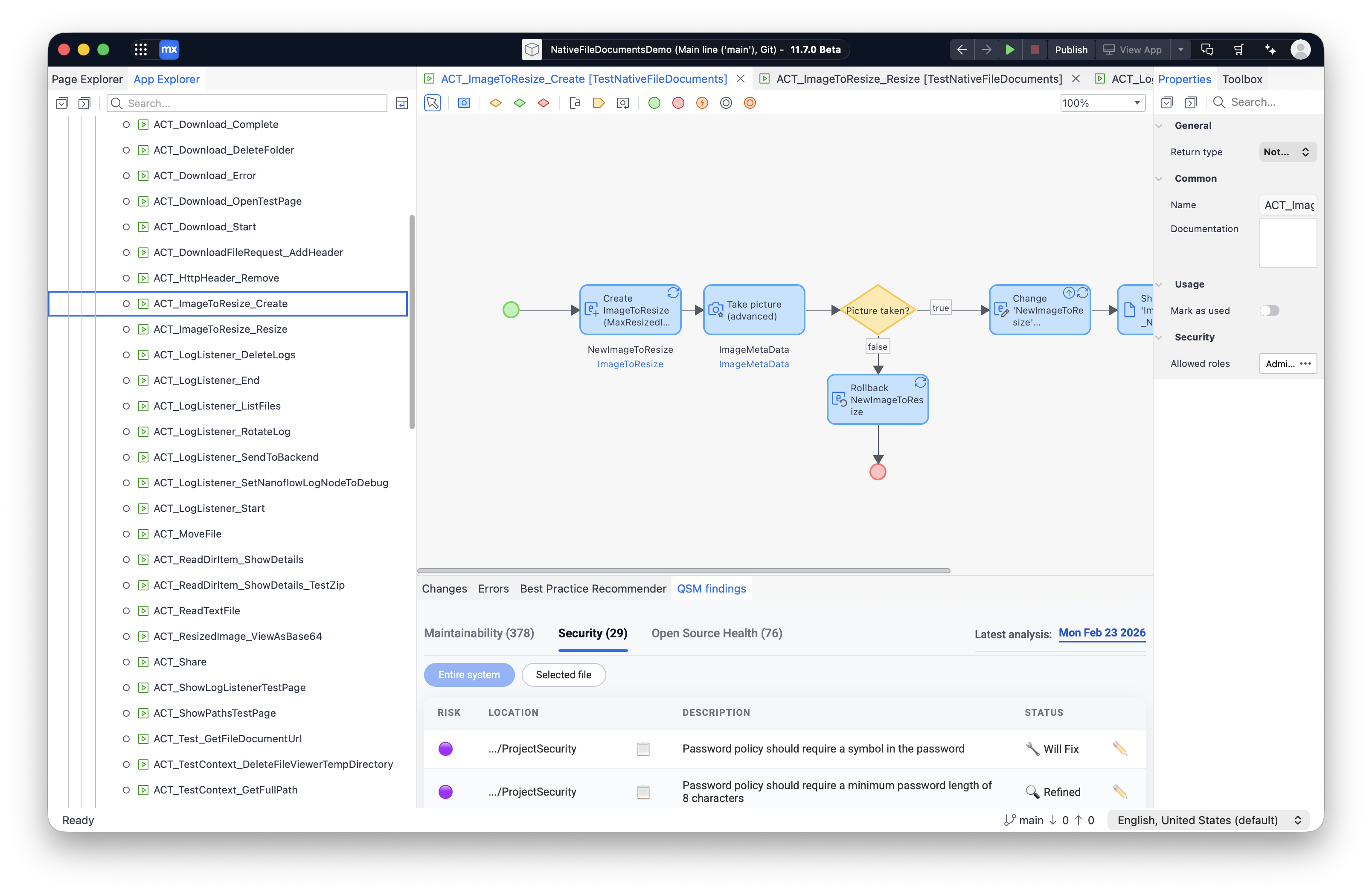This screenshot has width=1372, height=895.
Task: Open the Maintainability (378) tab
Action: tap(479, 633)
